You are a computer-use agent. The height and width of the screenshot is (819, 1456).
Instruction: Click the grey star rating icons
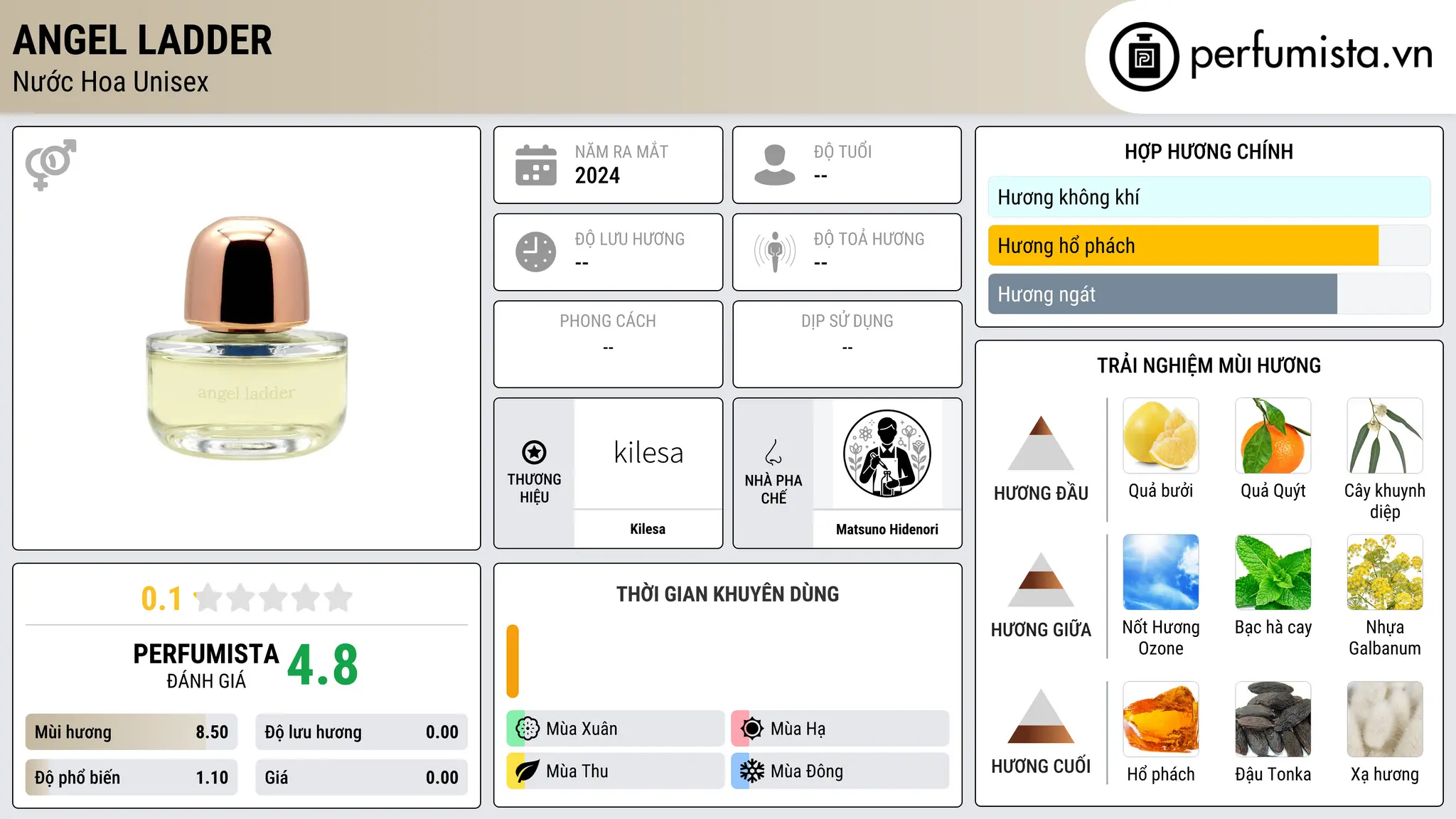tap(274, 598)
